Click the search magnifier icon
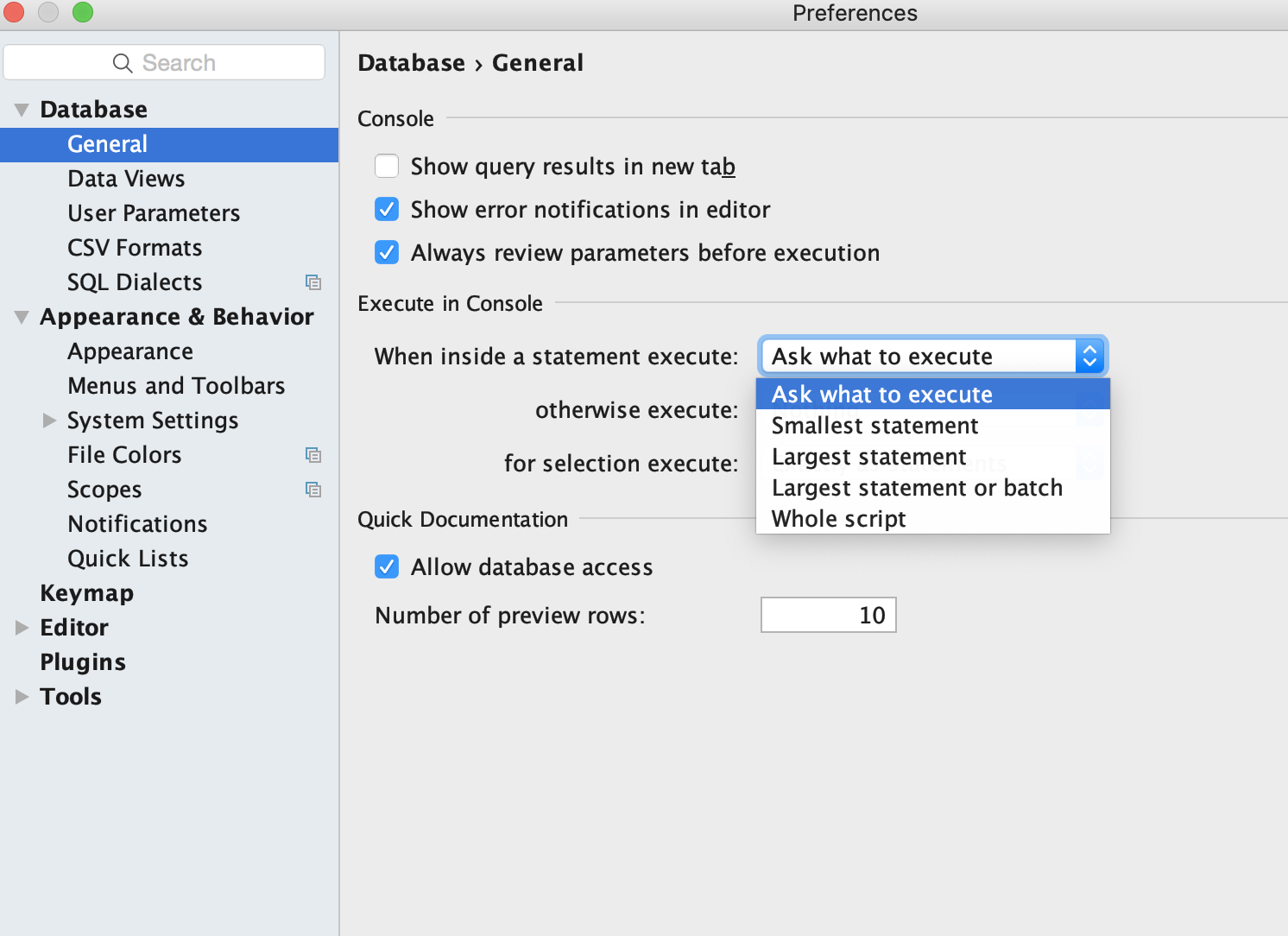Image resolution: width=1288 pixels, height=936 pixels. [x=123, y=63]
